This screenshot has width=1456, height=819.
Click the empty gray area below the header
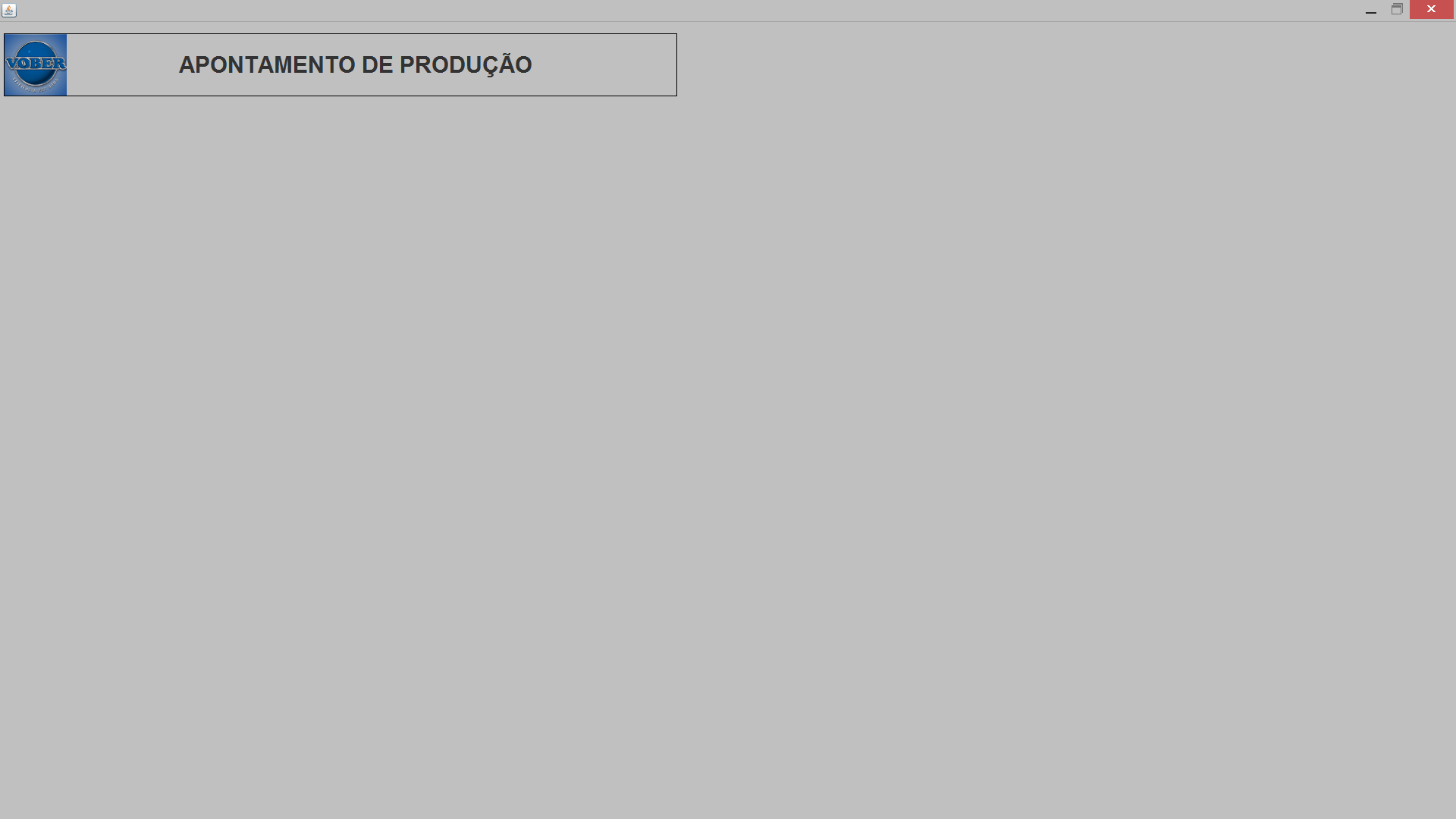pos(728,455)
